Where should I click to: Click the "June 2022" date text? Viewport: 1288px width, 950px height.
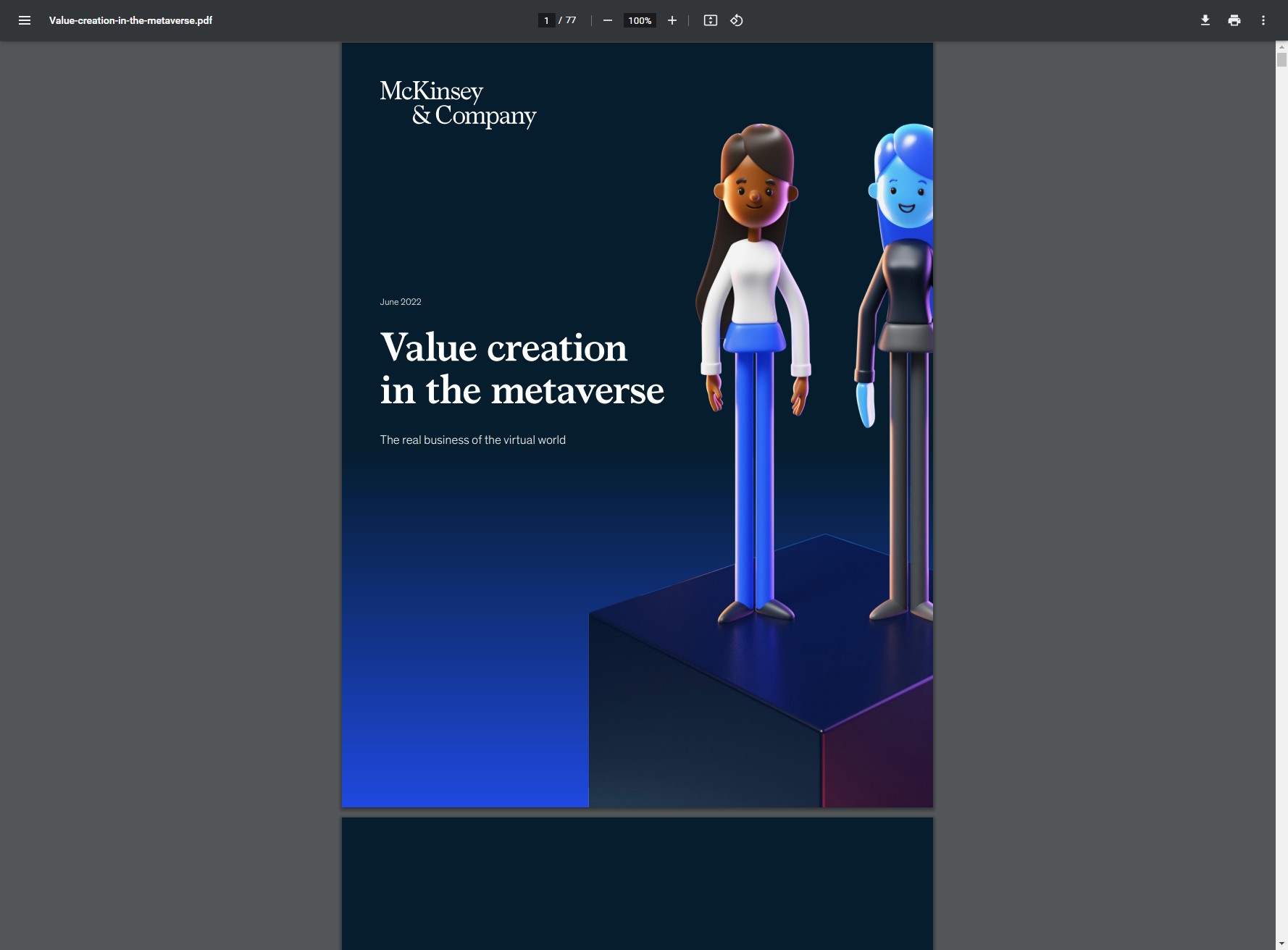pos(401,302)
